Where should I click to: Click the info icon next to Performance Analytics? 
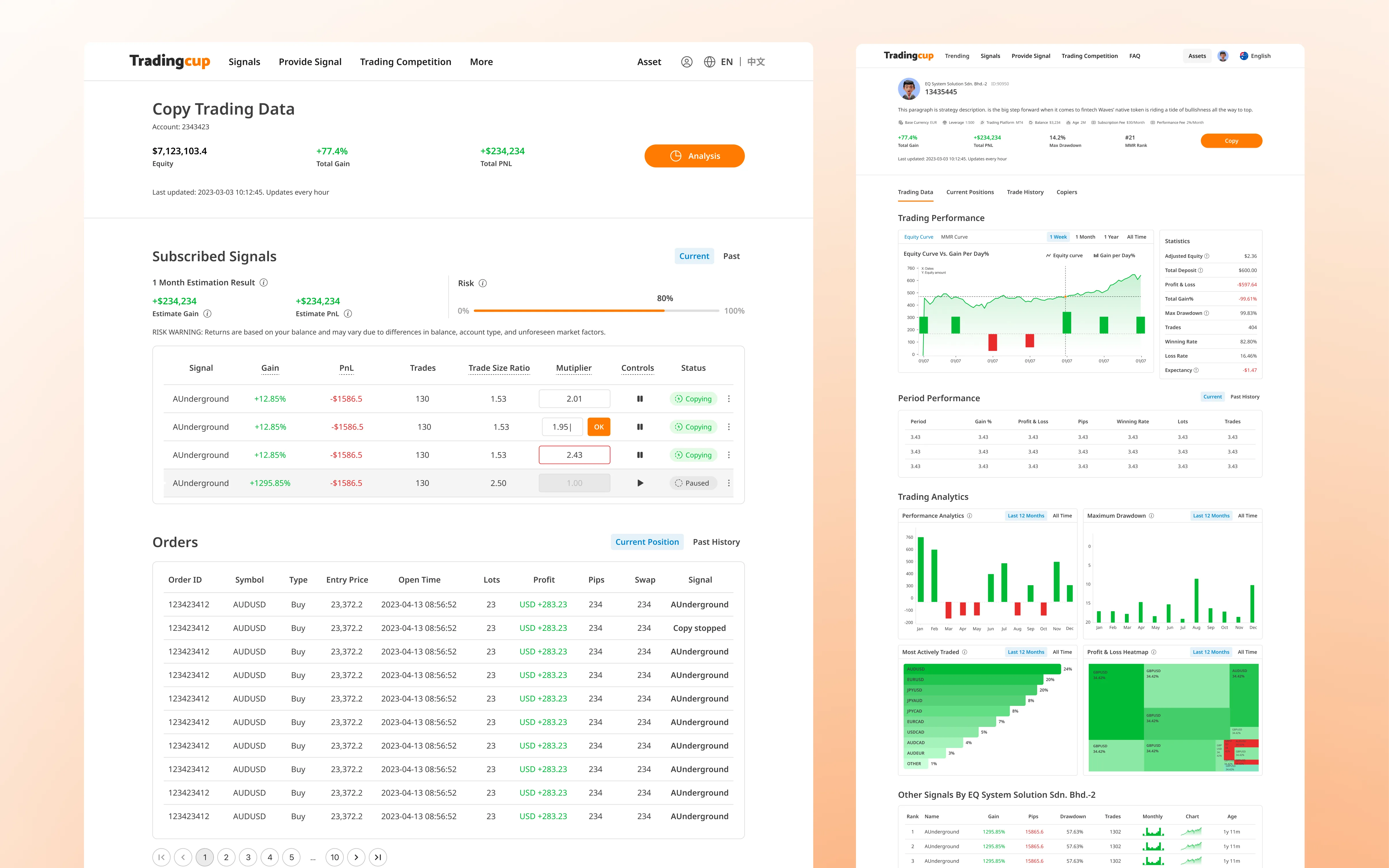(969, 515)
